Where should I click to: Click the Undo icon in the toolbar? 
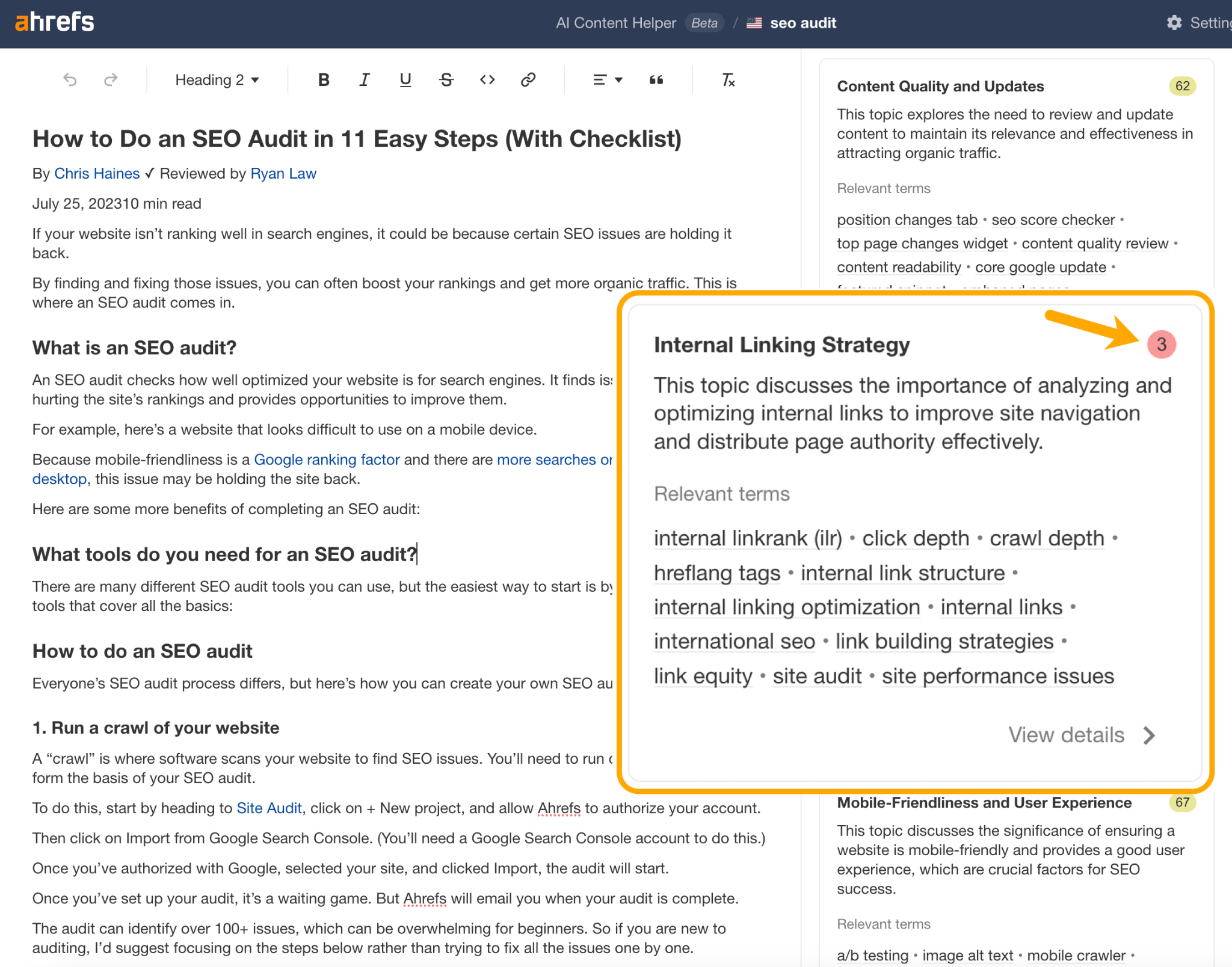point(70,79)
